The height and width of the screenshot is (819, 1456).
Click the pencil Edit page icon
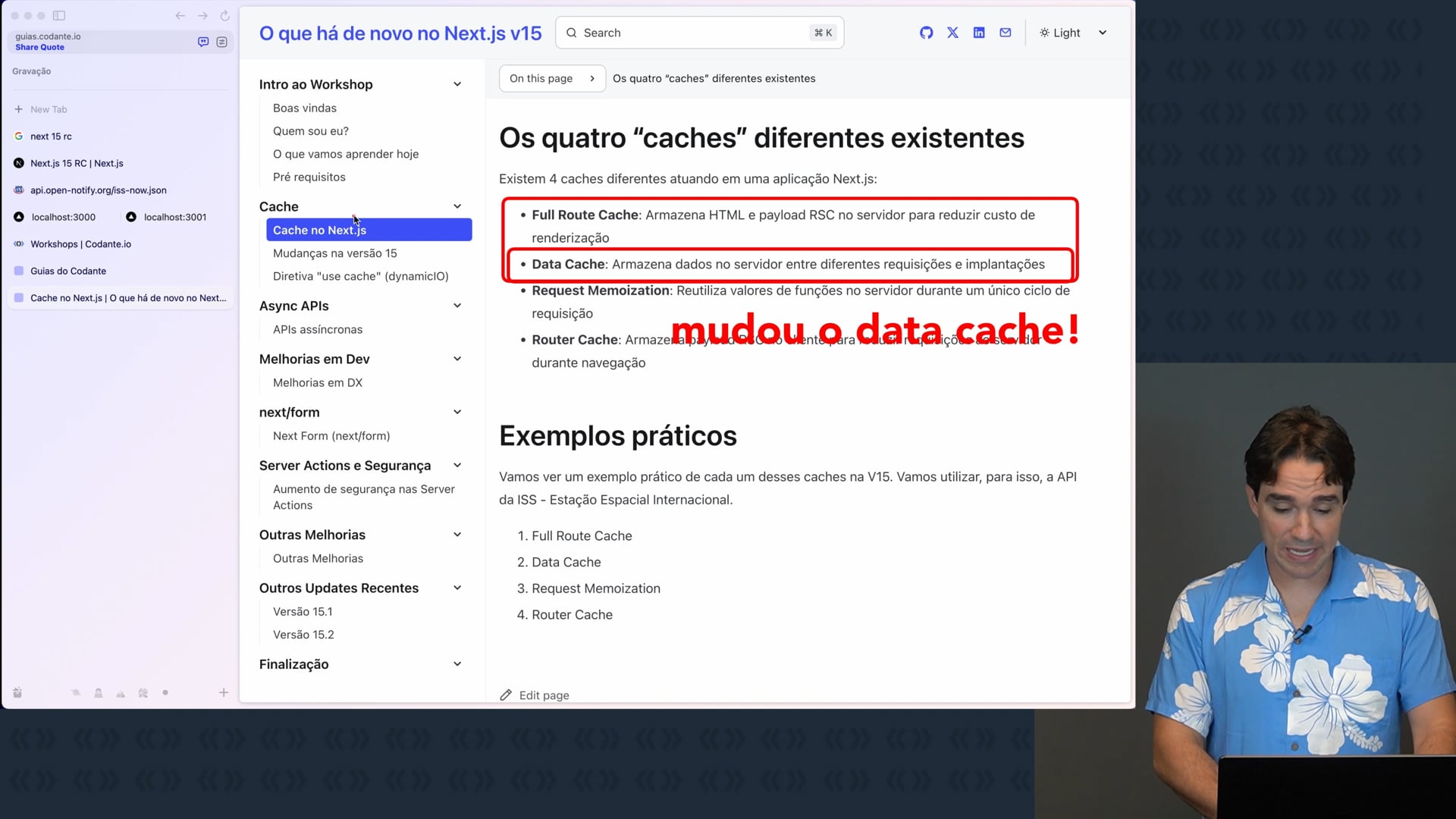[x=506, y=695]
